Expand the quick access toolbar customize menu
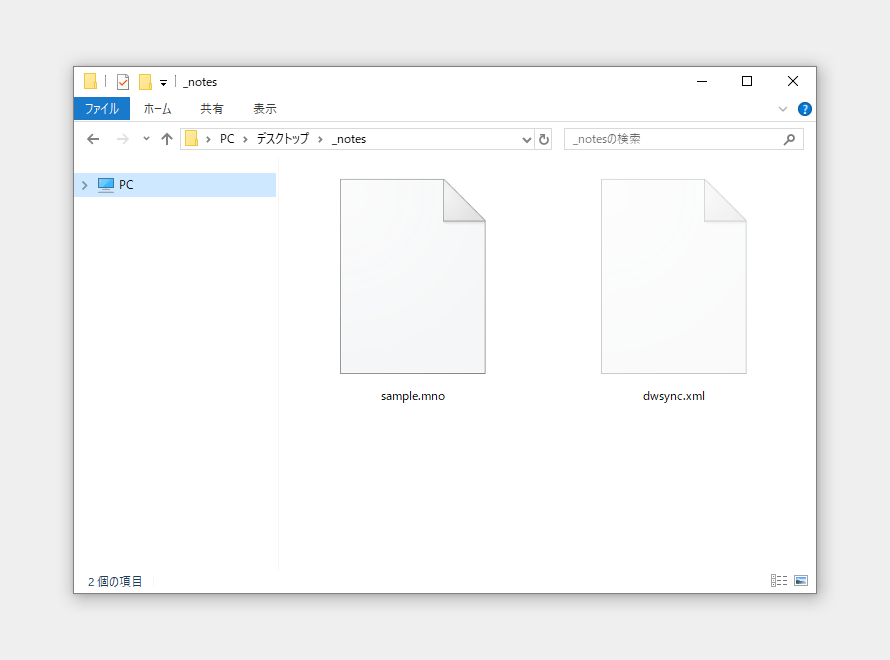The image size is (890, 660). (x=162, y=82)
